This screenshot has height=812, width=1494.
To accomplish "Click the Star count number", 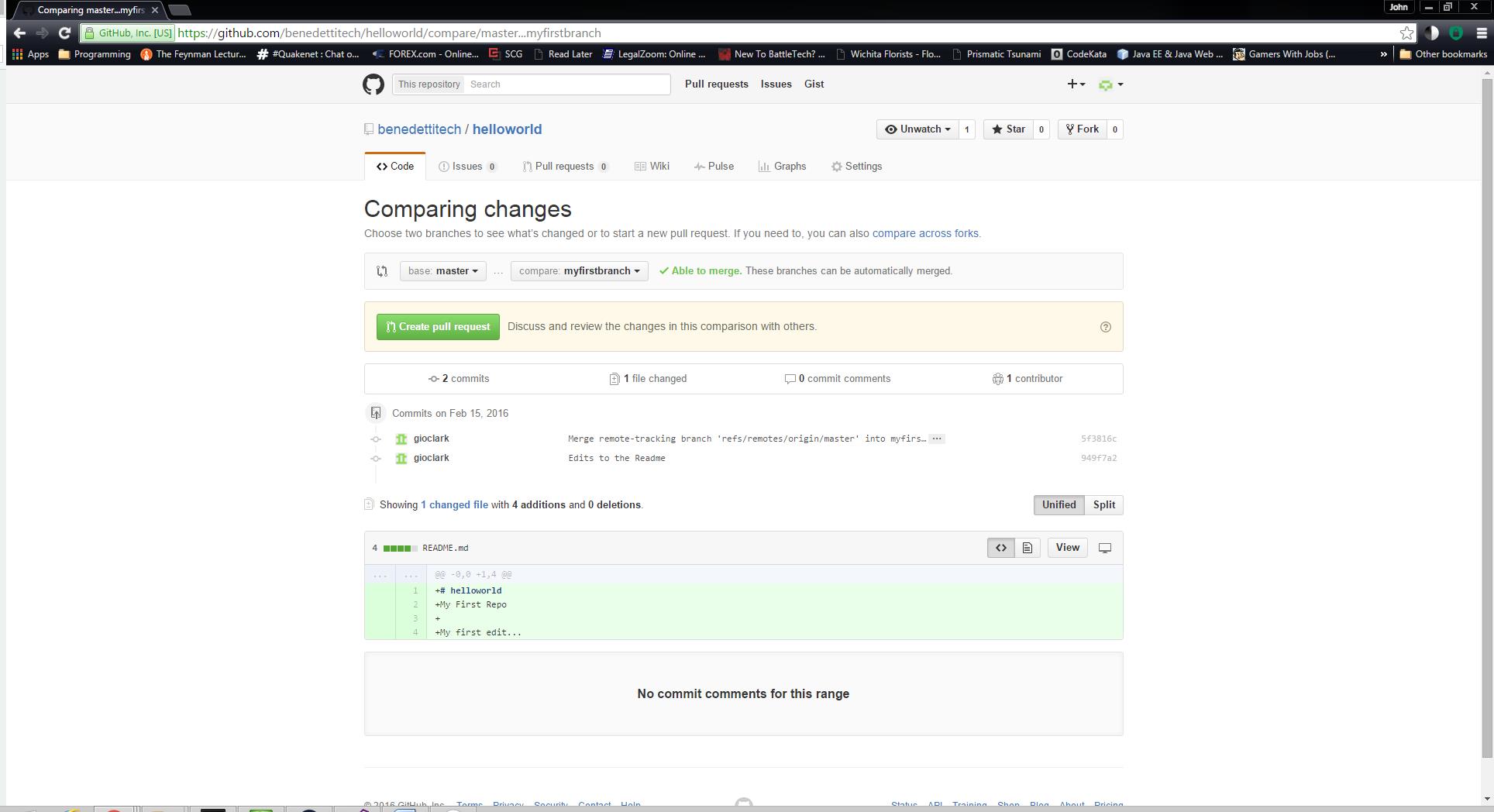I will tap(1041, 129).
